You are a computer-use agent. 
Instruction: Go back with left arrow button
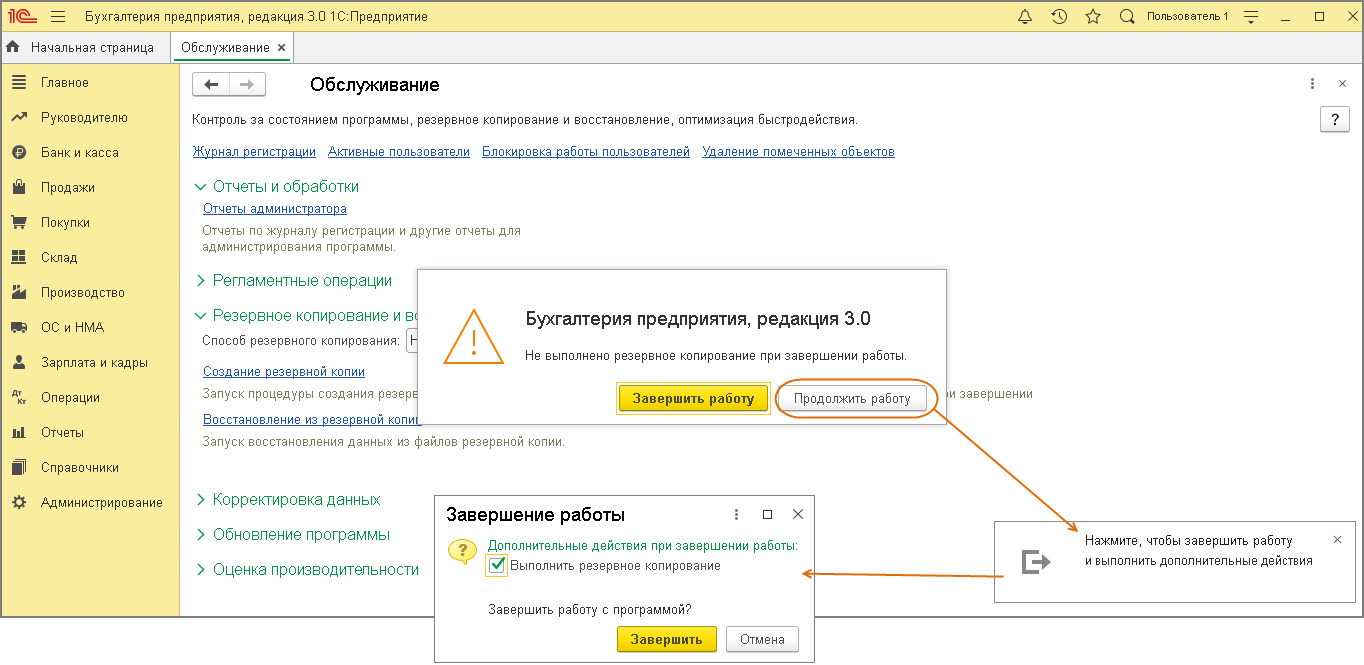211,85
